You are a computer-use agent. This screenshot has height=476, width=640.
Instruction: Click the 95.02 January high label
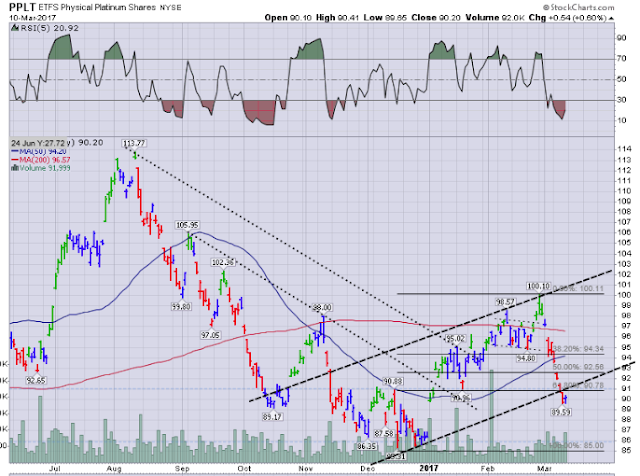click(x=455, y=338)
